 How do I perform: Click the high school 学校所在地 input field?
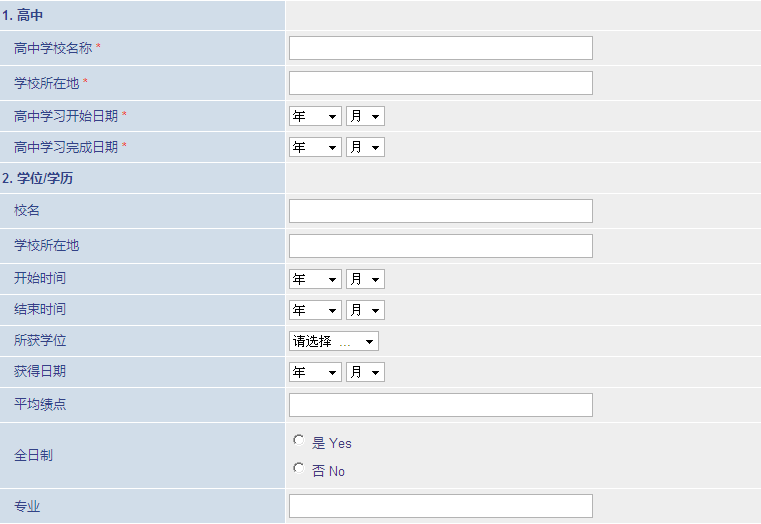pos(441,83)
